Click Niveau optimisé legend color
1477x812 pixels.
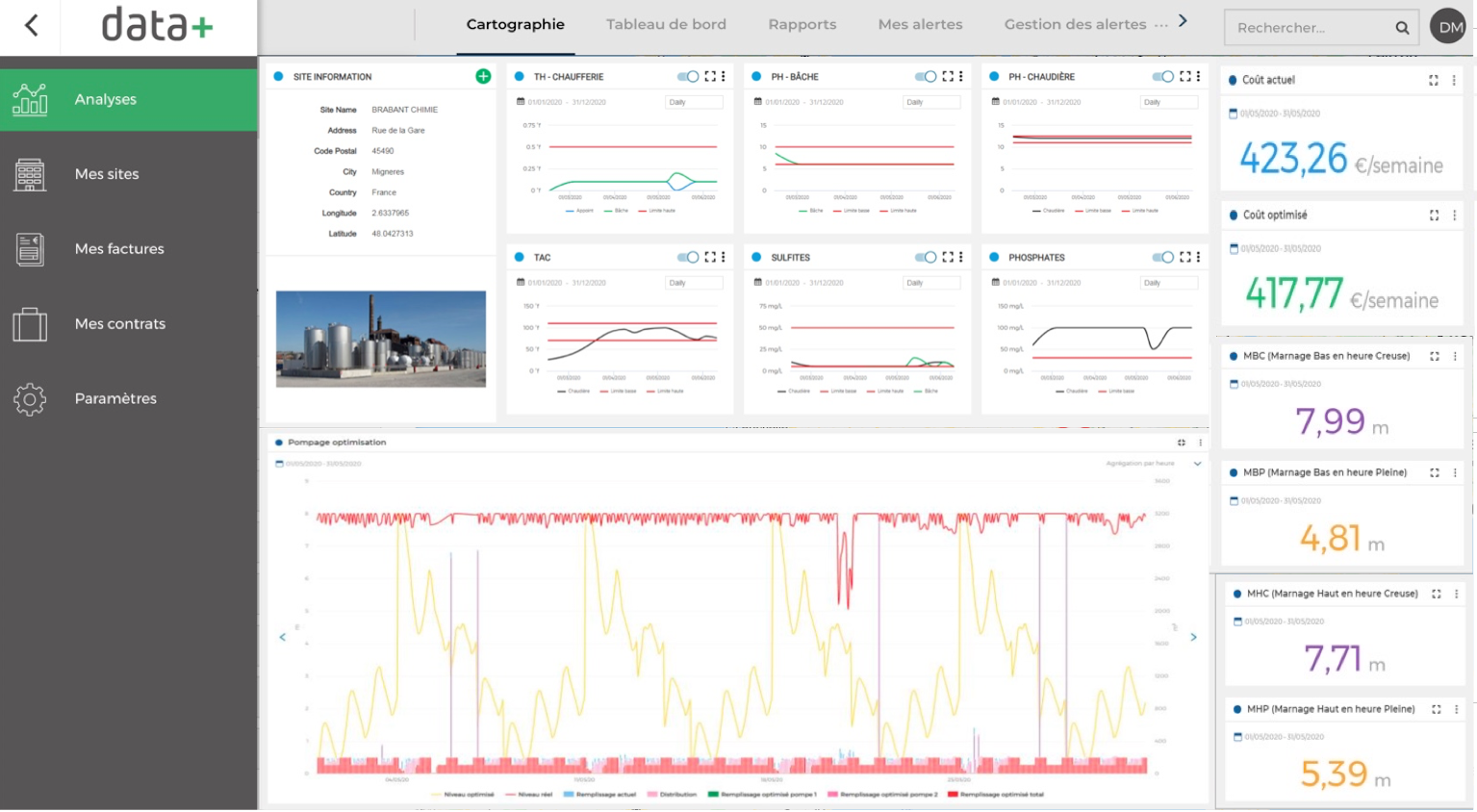pyautogui.click(x=437, y=795)
